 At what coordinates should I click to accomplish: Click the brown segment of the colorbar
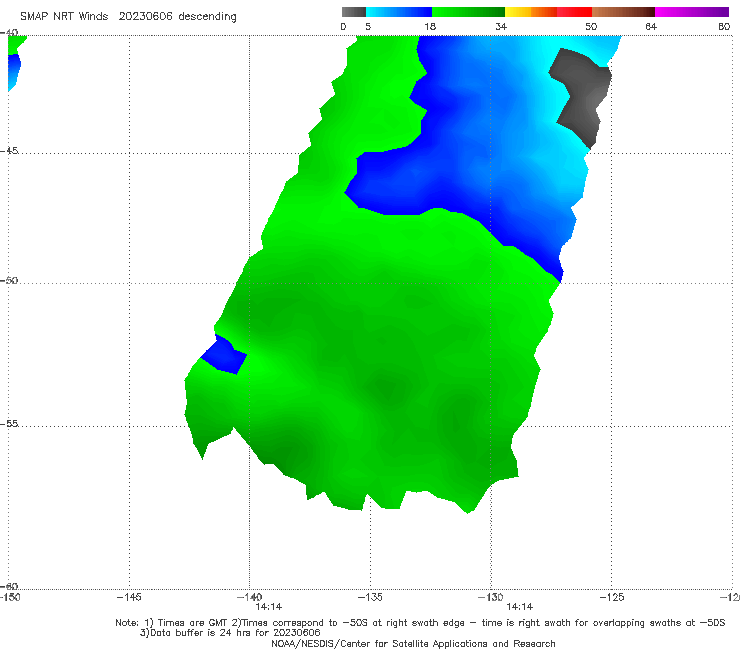point(623,12)
